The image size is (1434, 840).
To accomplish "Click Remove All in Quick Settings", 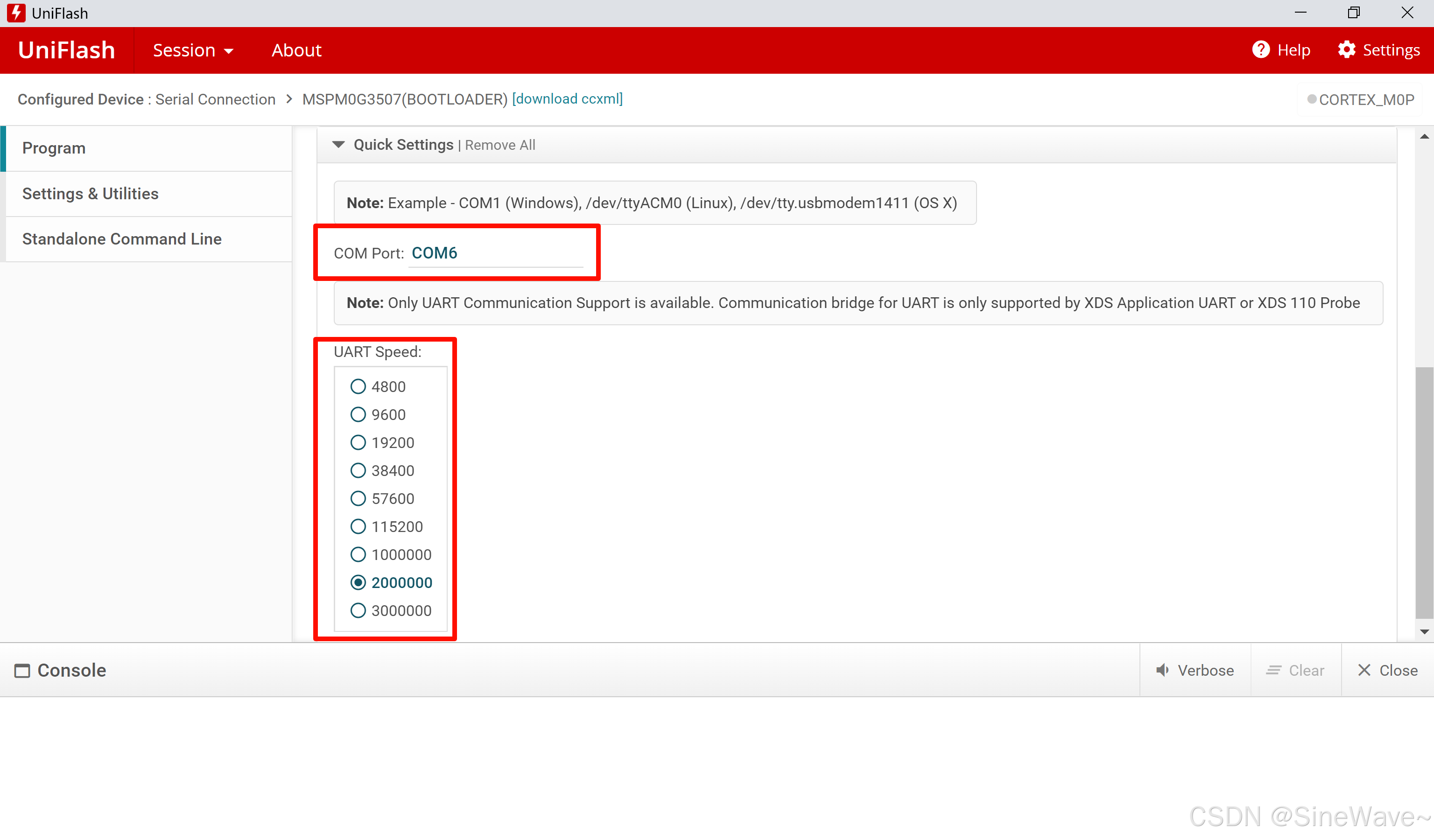I will [499, 145].
